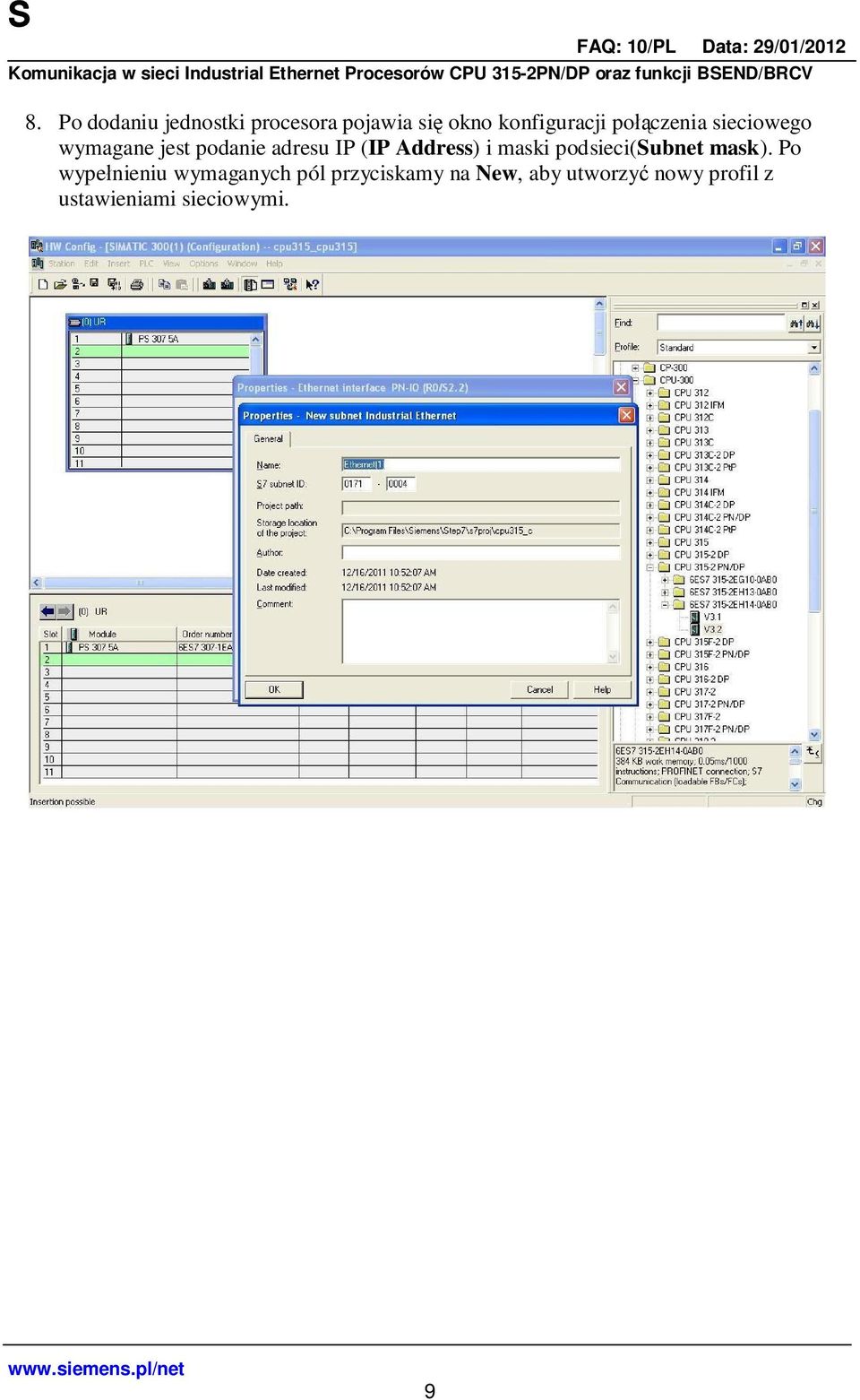Screen dimensions: 860x1400
Task: Click the Configure Network toolbar icon
Action: pyautogui.click(x=290, y=284)
